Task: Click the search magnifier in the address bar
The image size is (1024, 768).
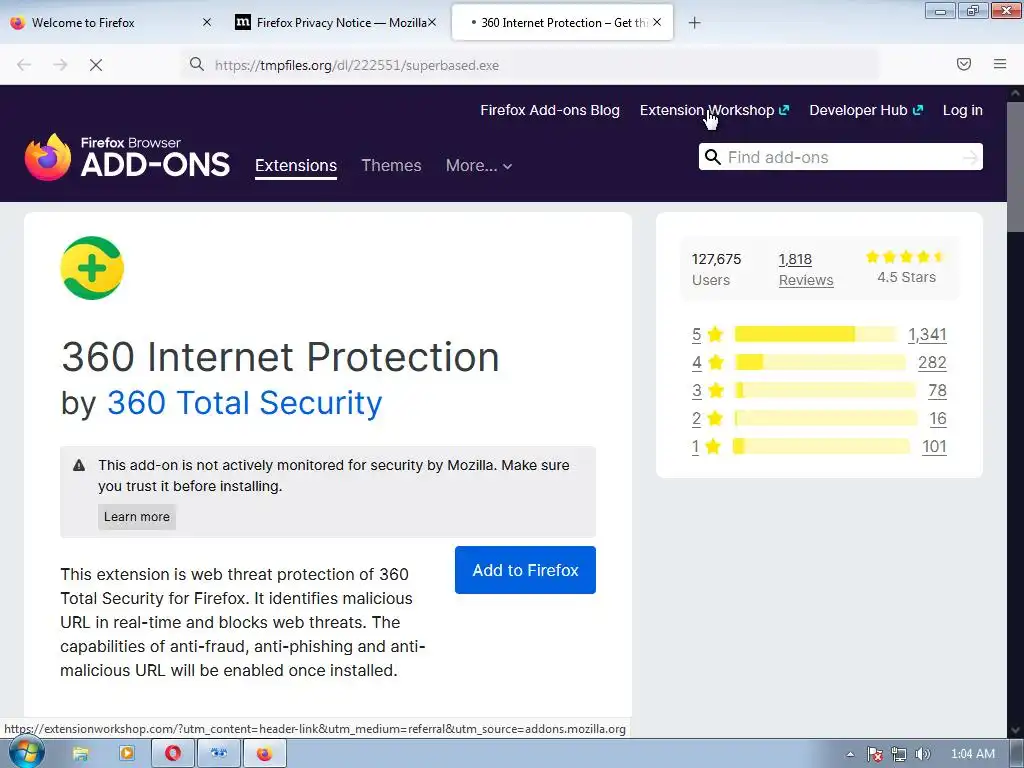Action: pos(197,64)
